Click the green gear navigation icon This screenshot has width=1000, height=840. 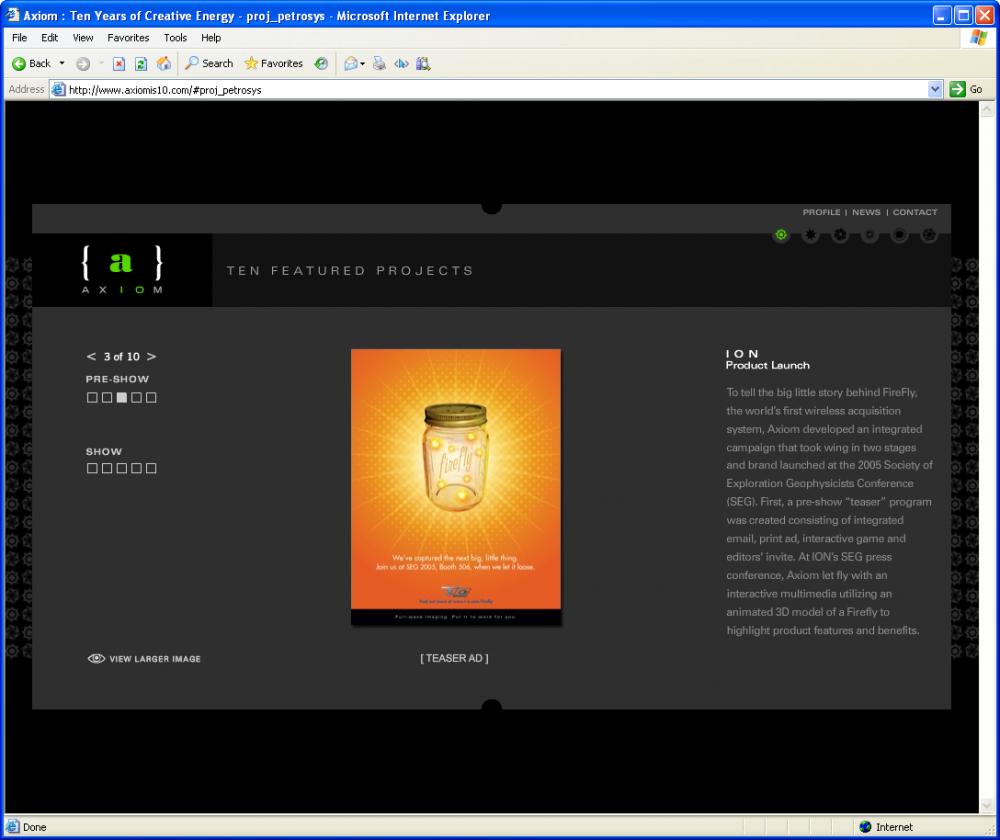point(781,235)
